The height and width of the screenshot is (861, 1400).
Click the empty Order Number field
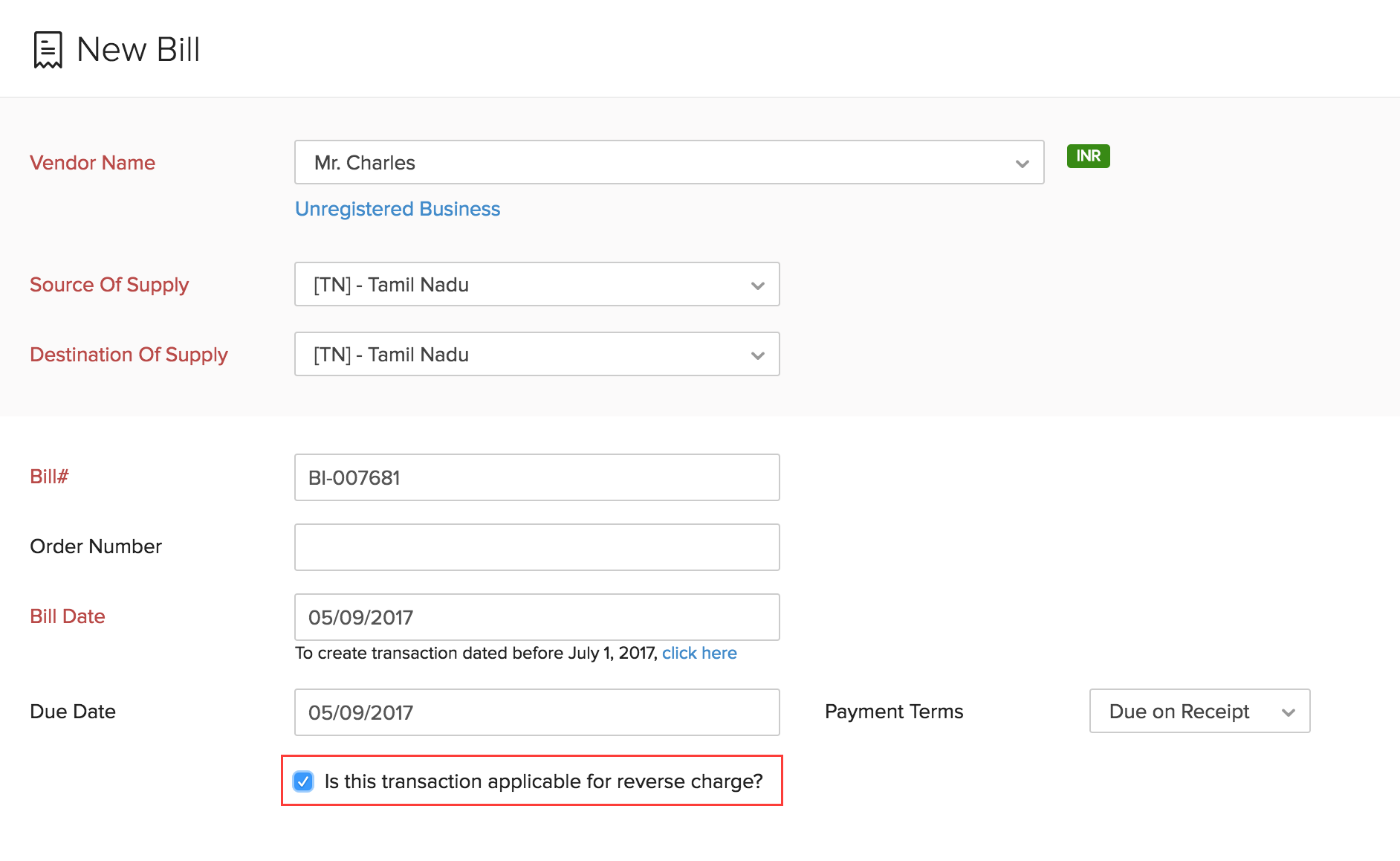(x=537, y=547)
